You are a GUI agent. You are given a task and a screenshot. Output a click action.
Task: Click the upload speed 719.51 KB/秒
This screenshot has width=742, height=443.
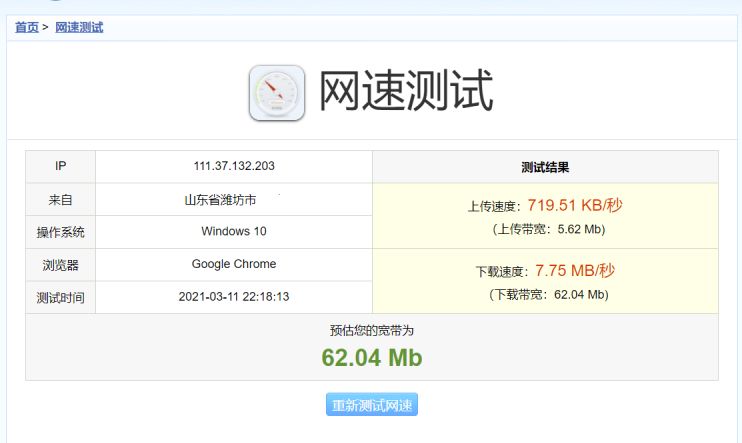[x=575, y=205]
